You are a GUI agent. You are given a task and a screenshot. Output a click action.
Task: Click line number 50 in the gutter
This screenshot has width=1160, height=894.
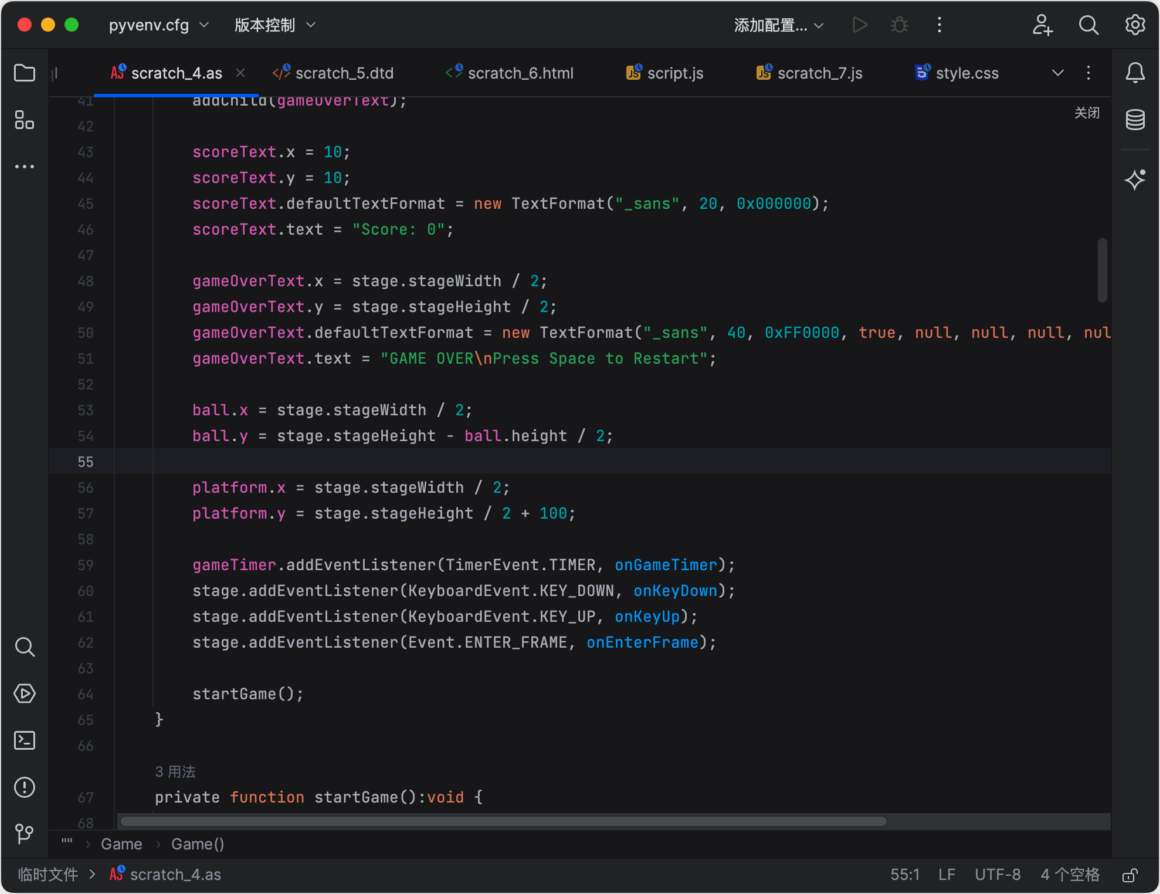(86, 333)
